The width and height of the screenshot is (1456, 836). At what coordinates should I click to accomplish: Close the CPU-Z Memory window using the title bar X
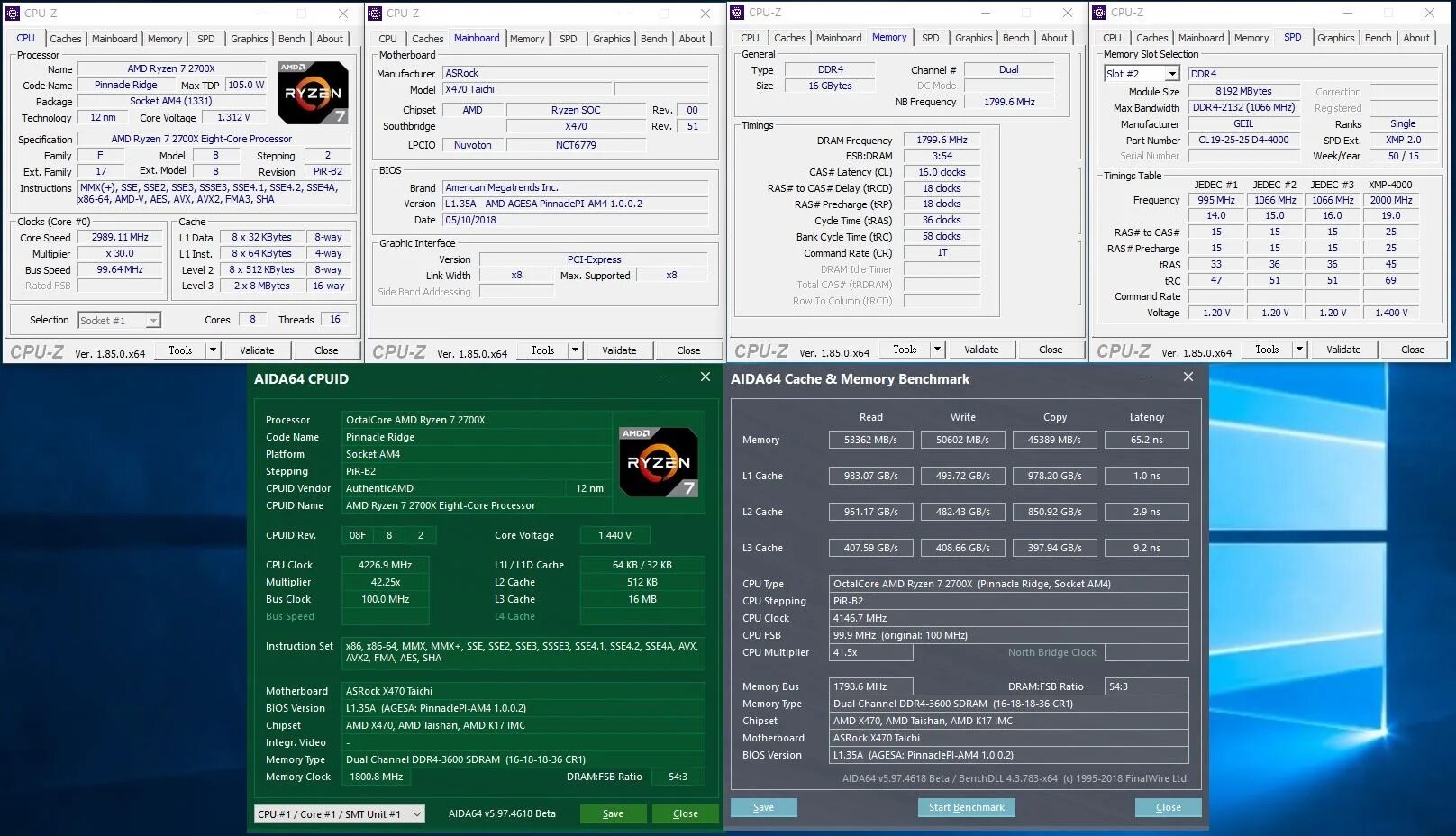[x=1068, y=13]
